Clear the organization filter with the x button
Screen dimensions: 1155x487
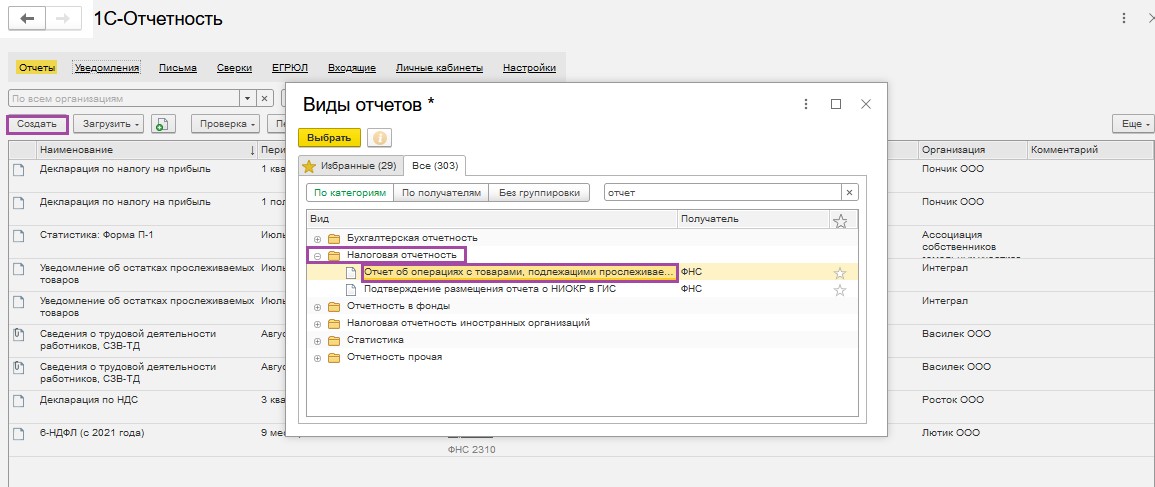tap(266, 98)
